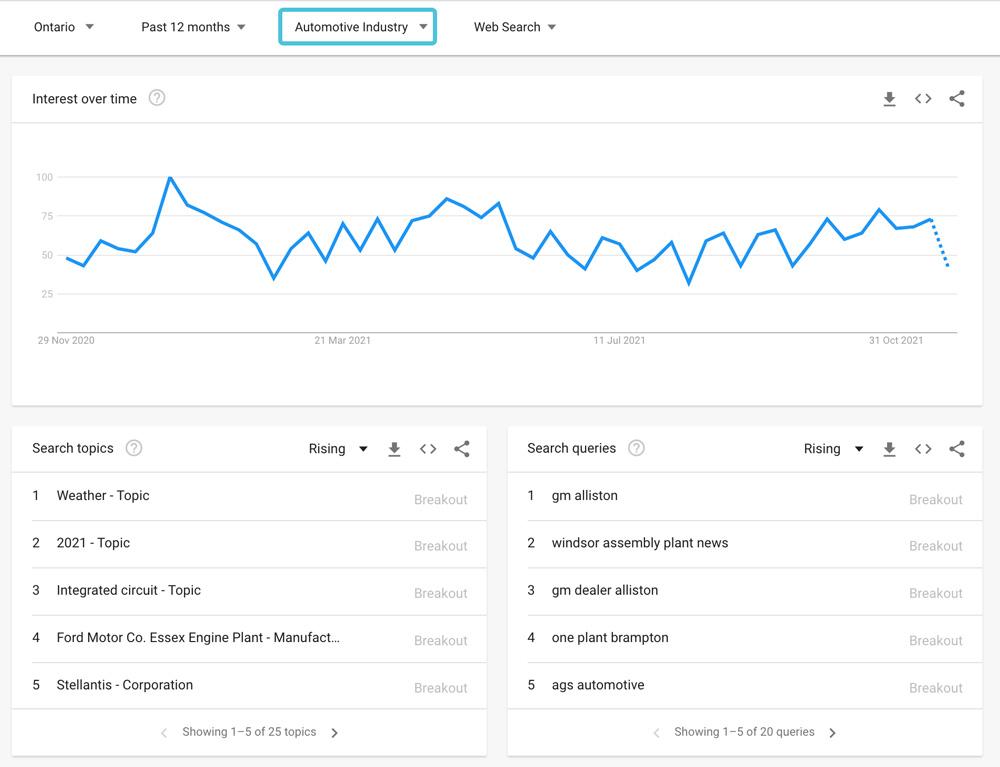Screen dimensions: 1000x767
Task: Open help icon beside Search queries
Action: pos(636,448)
